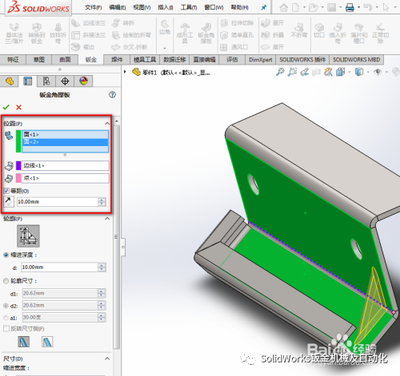Image resolution: width=400 pixels, height=376 pixels.
Task: Click the Zoom to Area icon
Action: click(292, 72)
